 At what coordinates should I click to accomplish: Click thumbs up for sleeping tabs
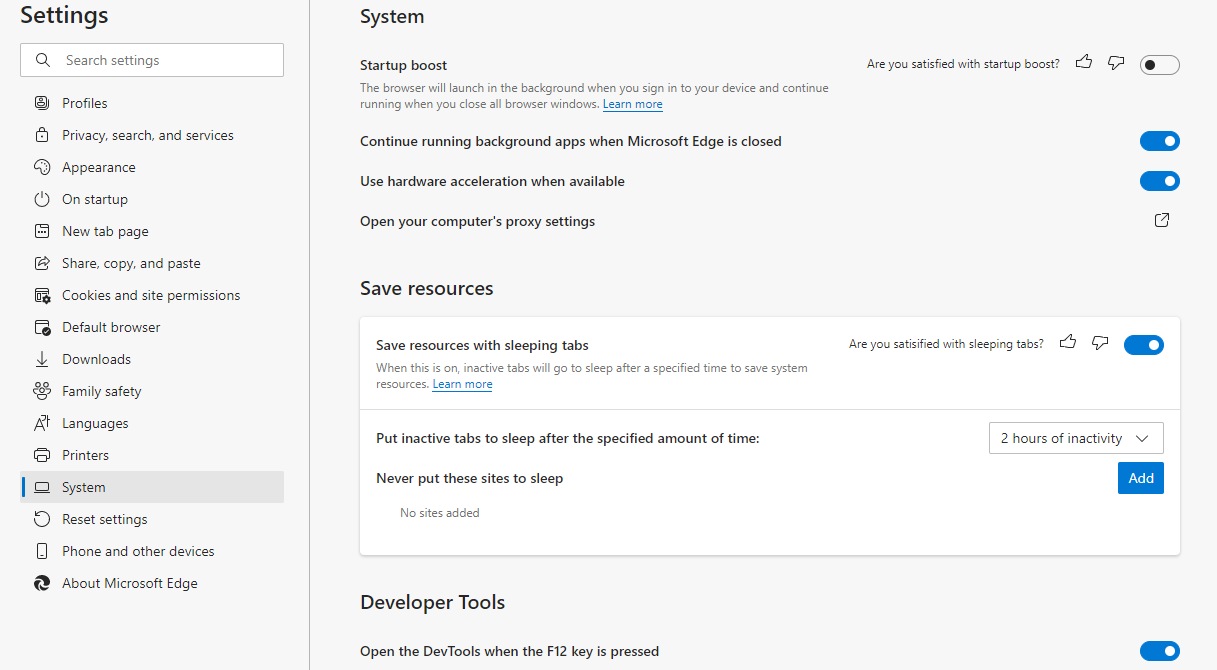pyautogui.click(x=1068, y=343)
